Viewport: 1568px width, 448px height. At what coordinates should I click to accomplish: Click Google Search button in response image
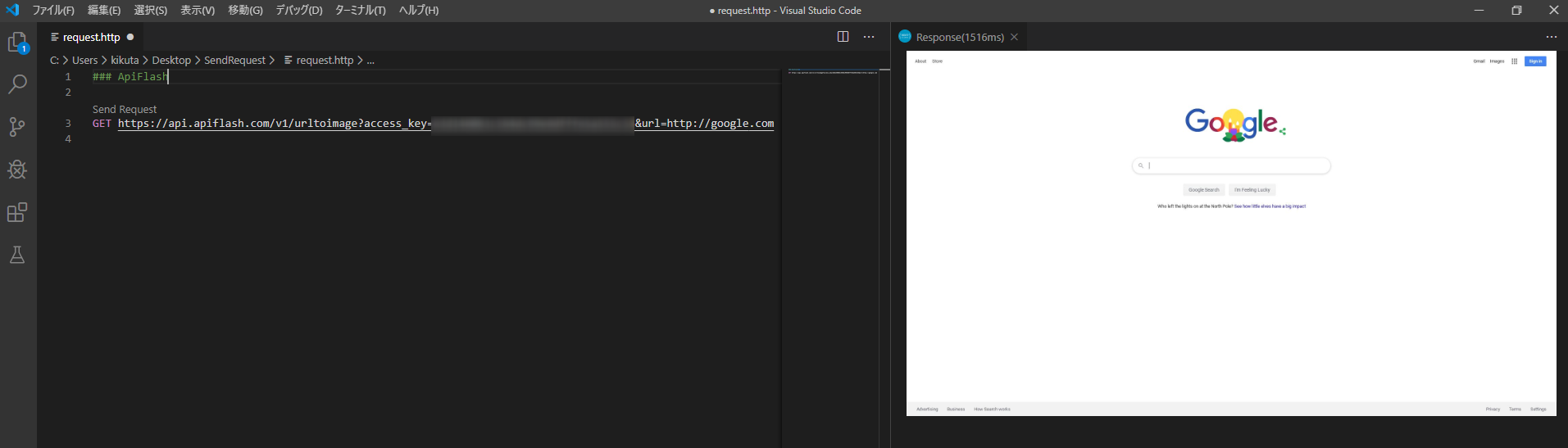click(x=1204, y=190)
